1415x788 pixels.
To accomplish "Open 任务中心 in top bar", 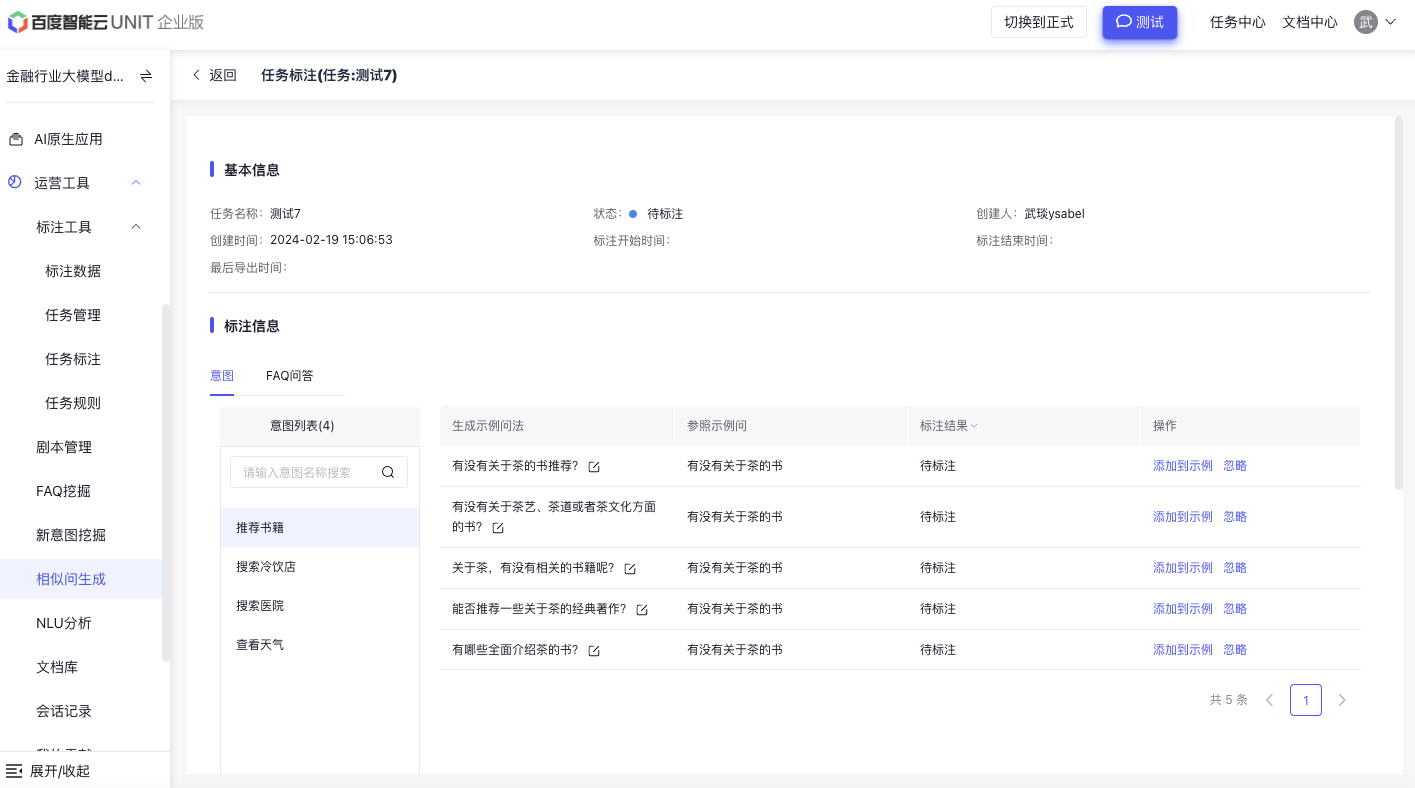I will 1238,22.
